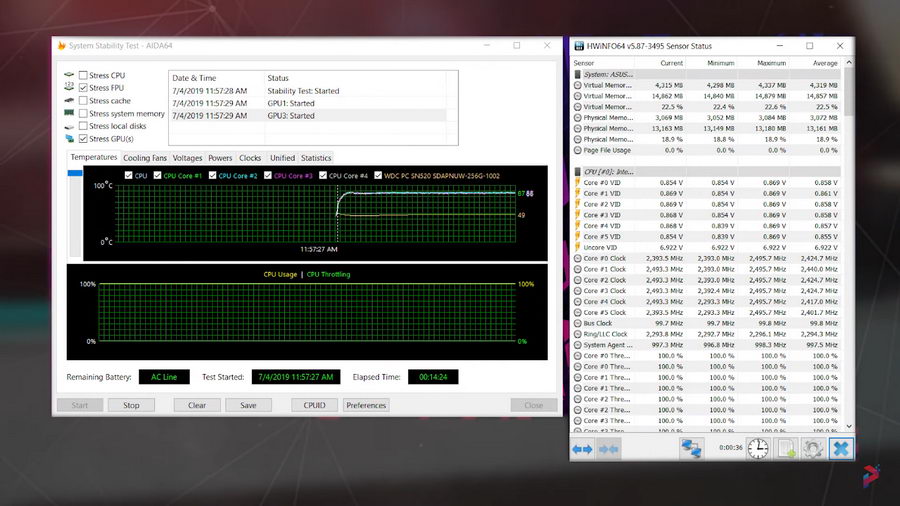Close sensors with the blue X icon
The width and height of the screenshot is (900, 506).
click(x=841, y=449)
